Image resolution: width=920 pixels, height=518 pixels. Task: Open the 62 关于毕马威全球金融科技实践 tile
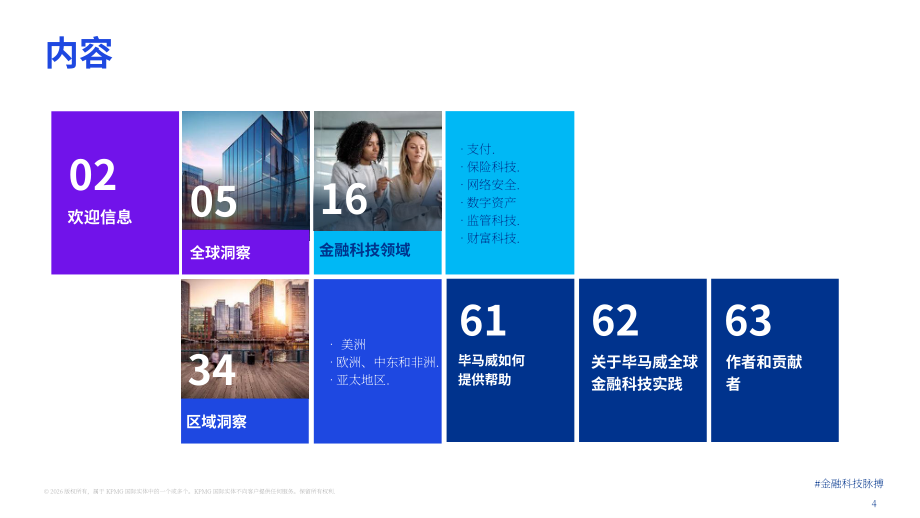click(642, 360)
